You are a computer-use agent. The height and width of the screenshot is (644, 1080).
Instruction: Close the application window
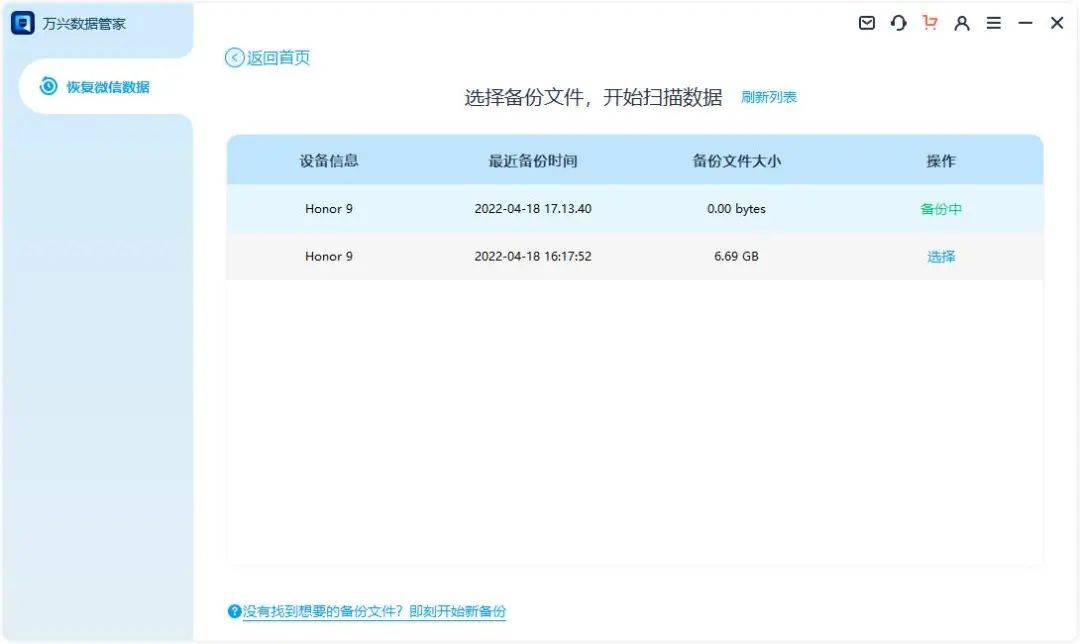click(1057, 23)
